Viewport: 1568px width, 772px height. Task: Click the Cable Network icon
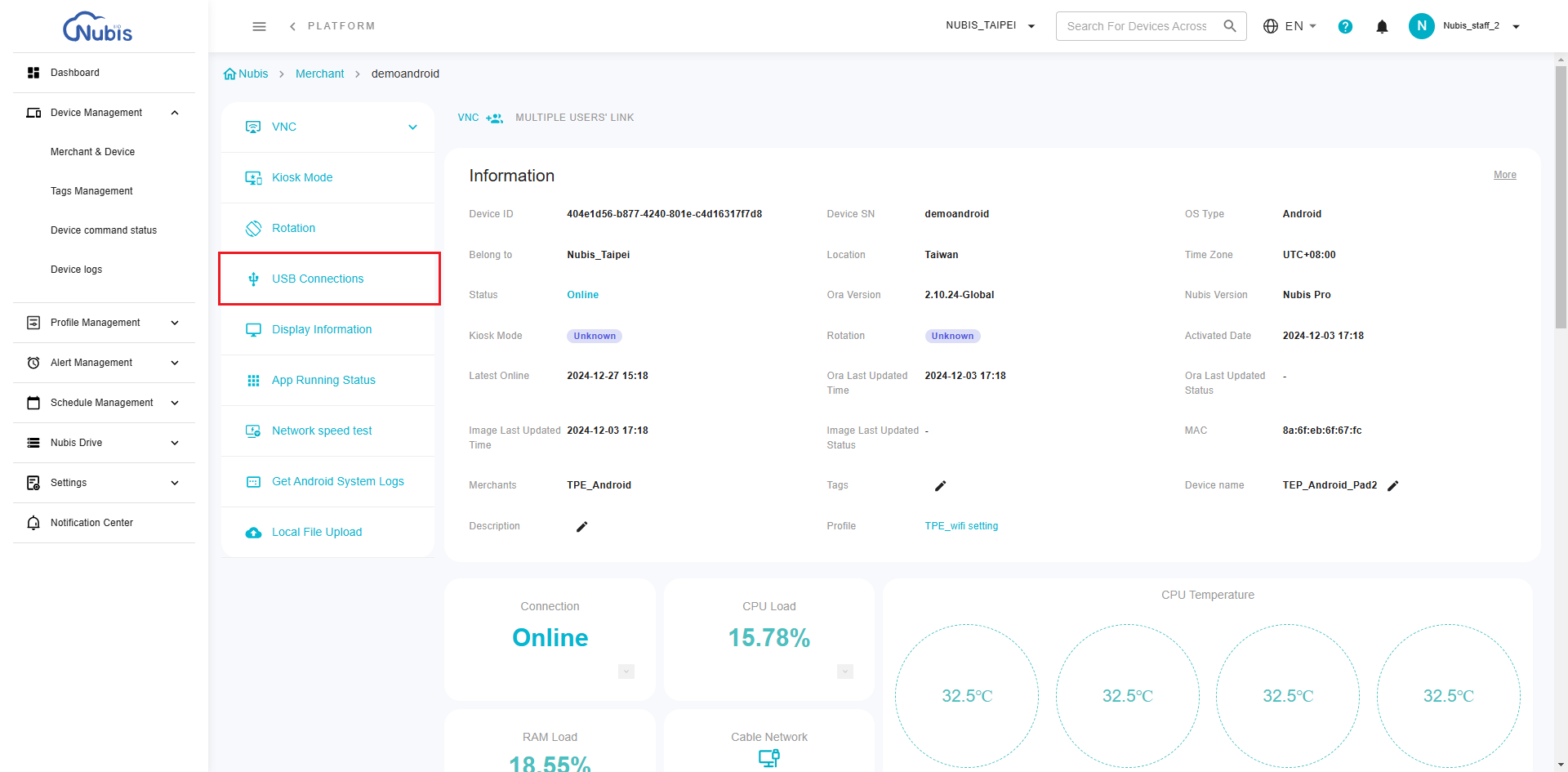point(768,759)
